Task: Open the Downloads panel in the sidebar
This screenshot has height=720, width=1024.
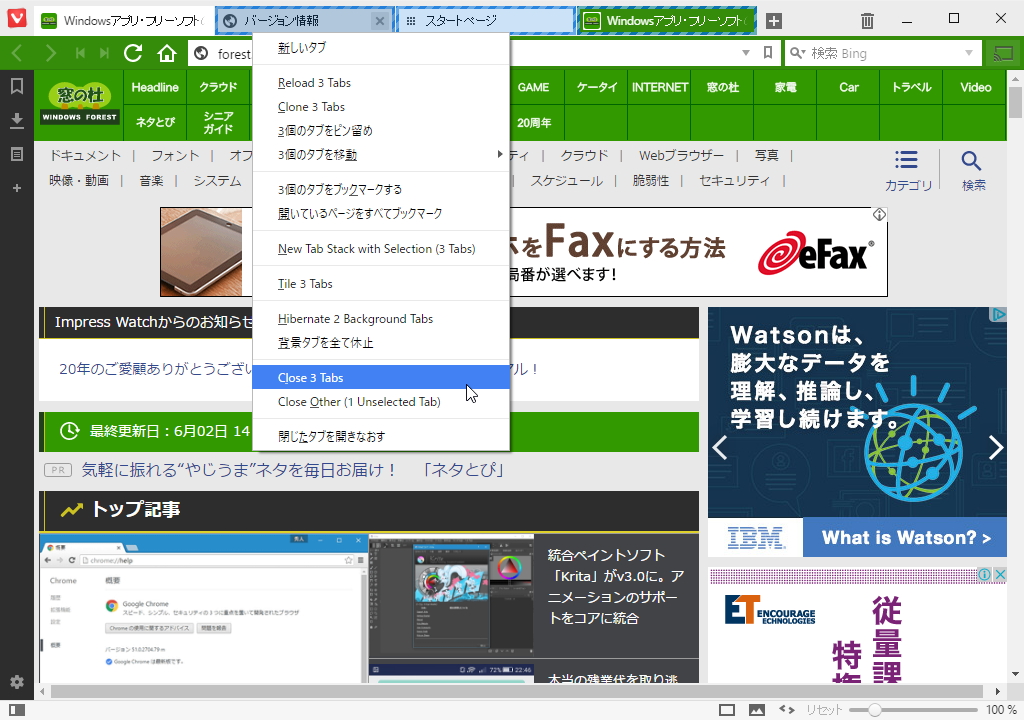Action: point(15,120)
